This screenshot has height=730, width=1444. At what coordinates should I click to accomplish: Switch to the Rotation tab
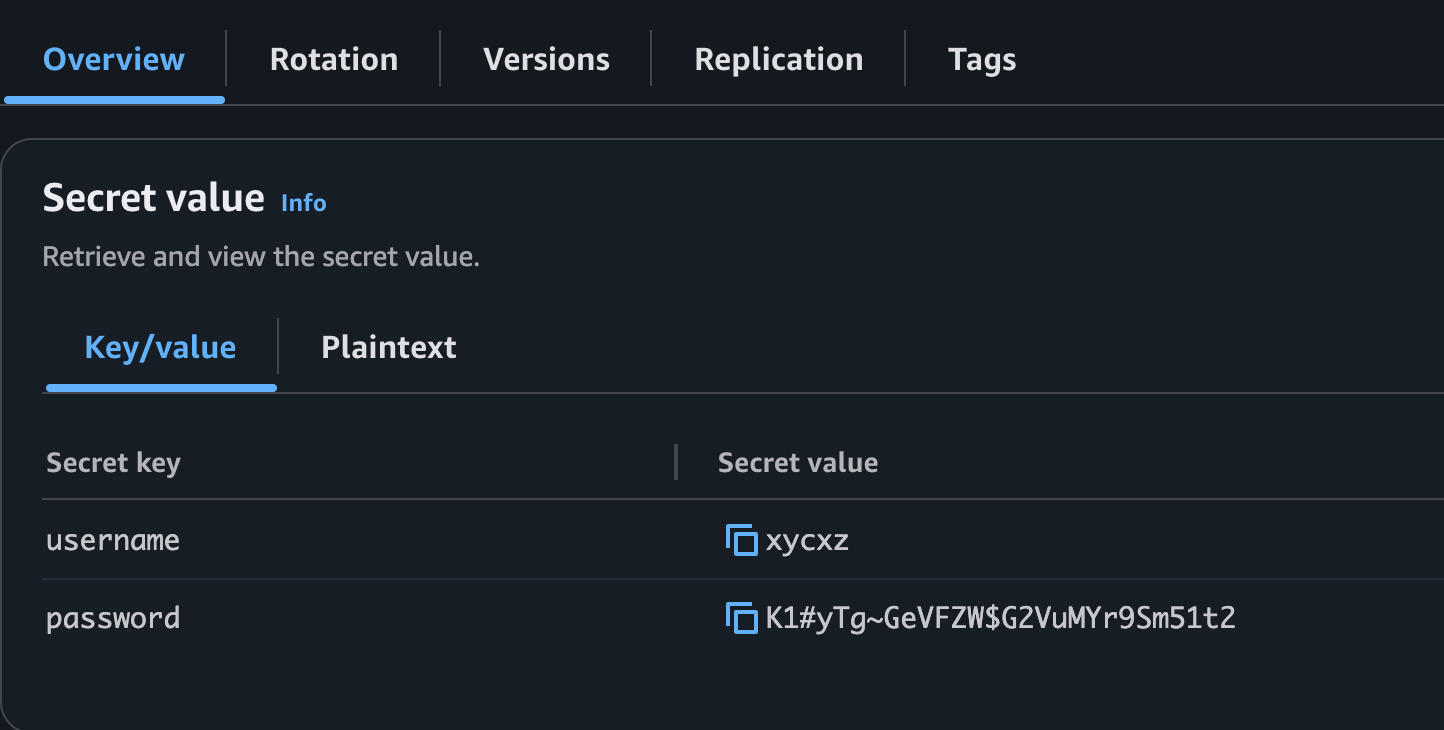click(333, 58)
